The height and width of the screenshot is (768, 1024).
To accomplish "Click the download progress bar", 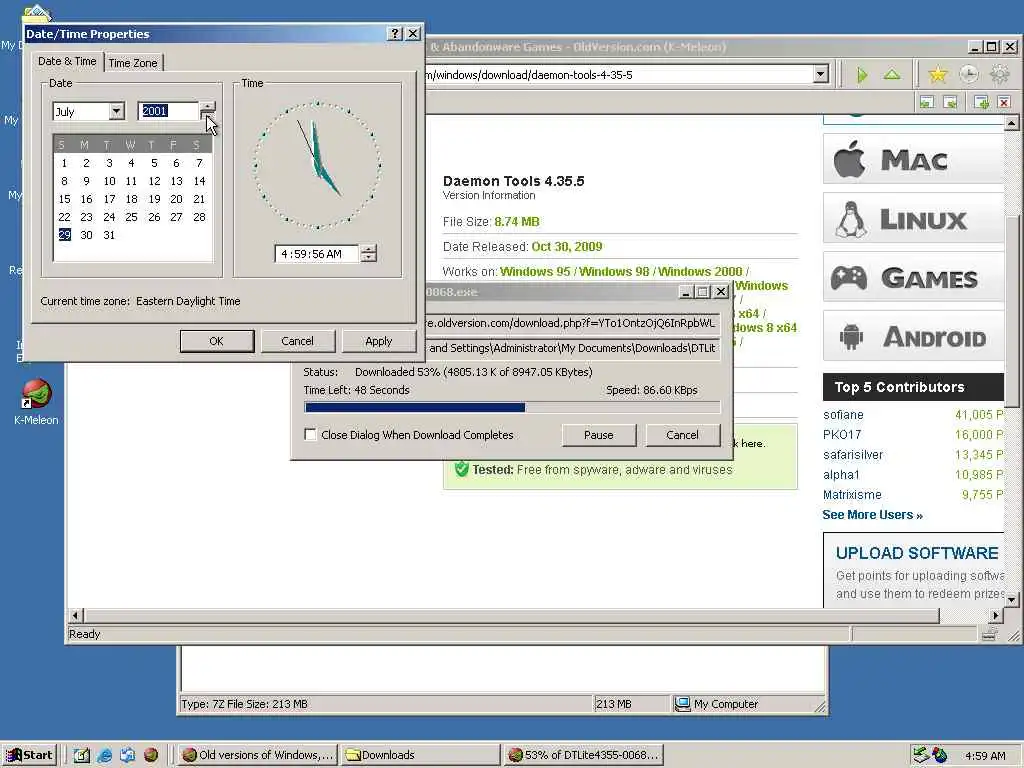I will click(x=512, y=408).
